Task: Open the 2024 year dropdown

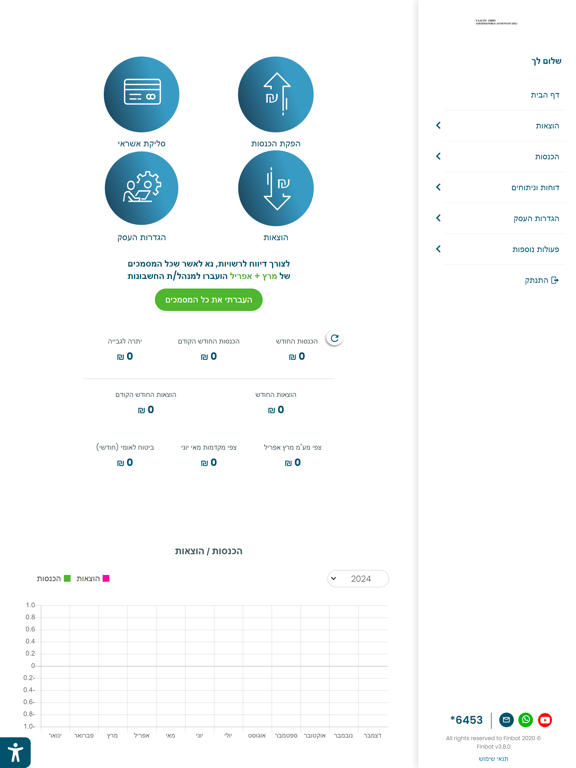Action: point(358,578)
